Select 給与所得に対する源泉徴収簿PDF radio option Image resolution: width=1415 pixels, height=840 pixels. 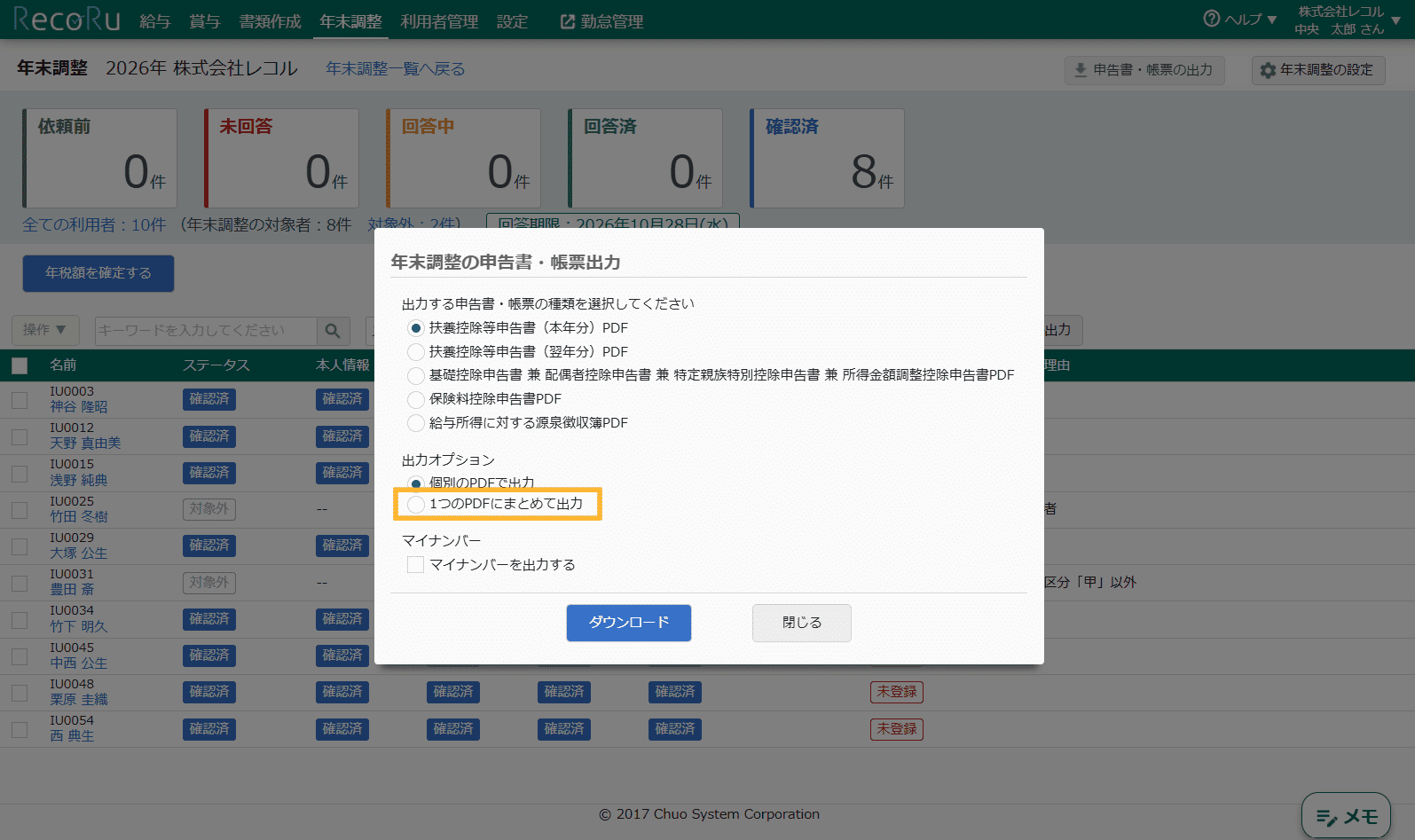[x=415, y=423]
